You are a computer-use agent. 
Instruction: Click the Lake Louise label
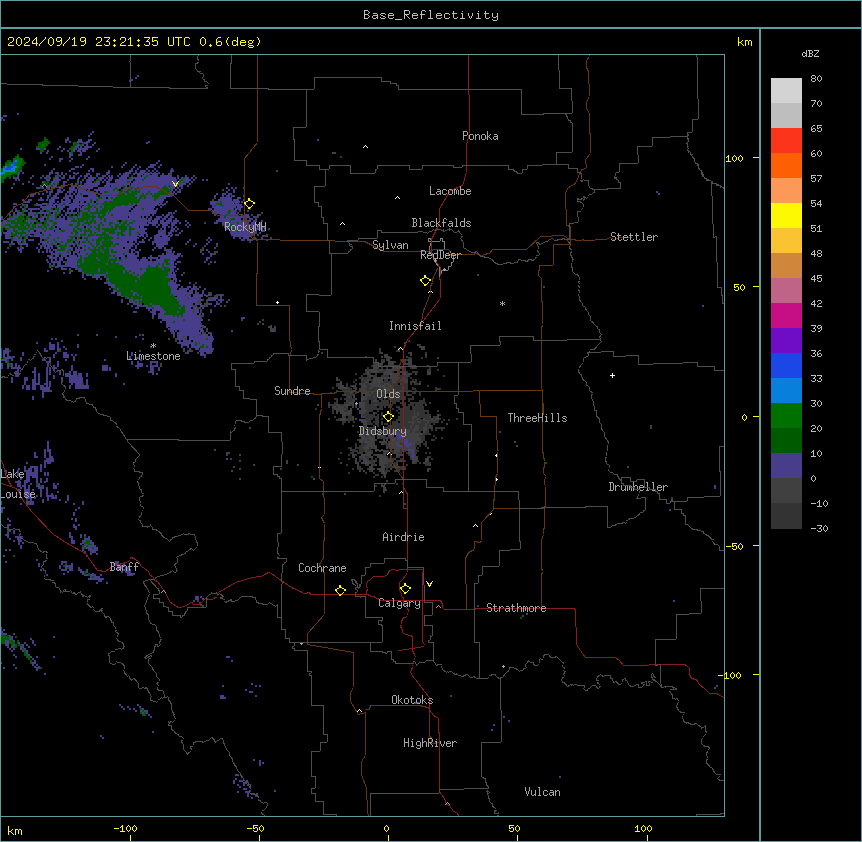click(18, 484)
